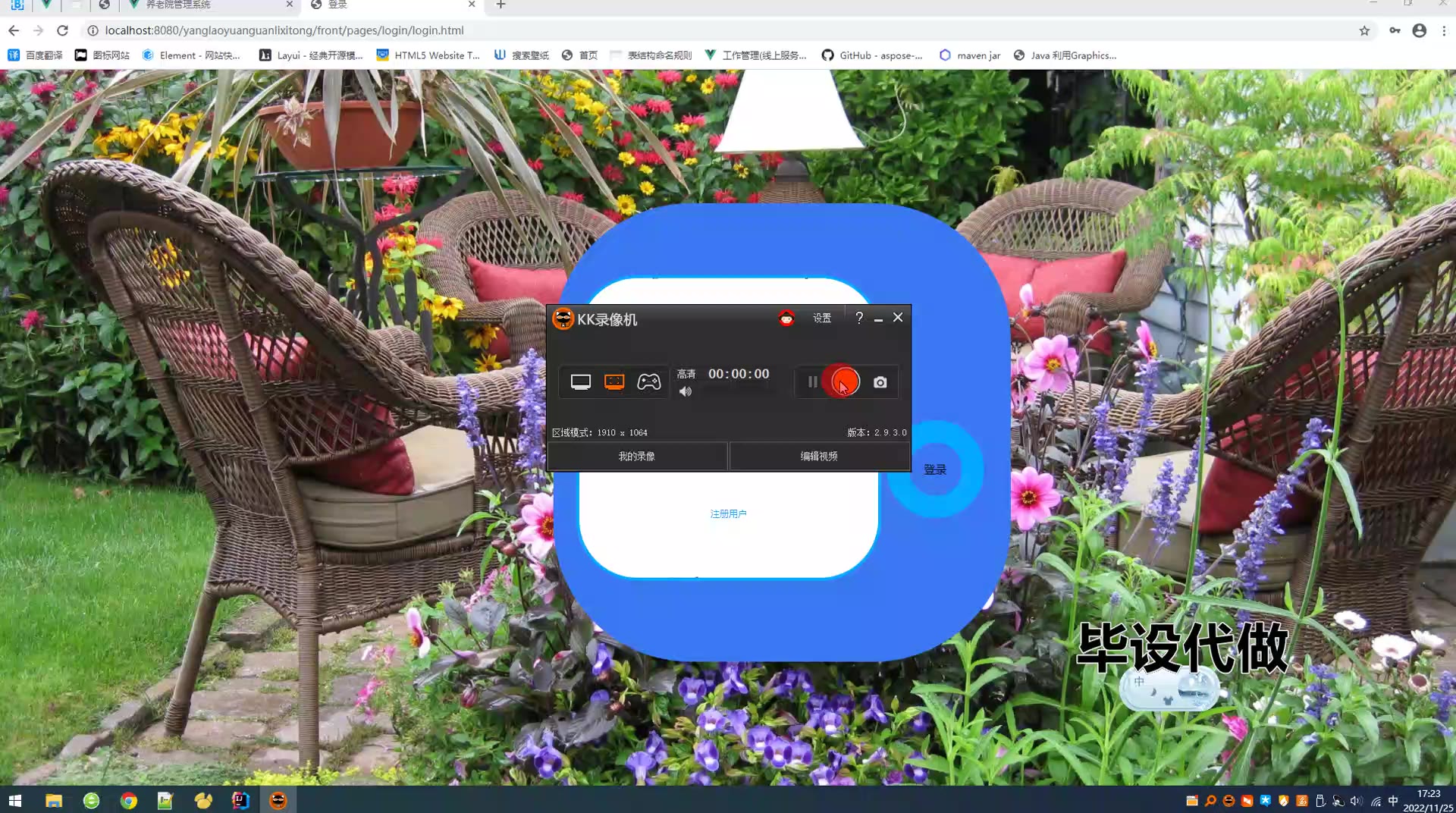Bookmark this page with the star icon
The width and height of the screenshot is (1456, 813).
pos(1364,30)
